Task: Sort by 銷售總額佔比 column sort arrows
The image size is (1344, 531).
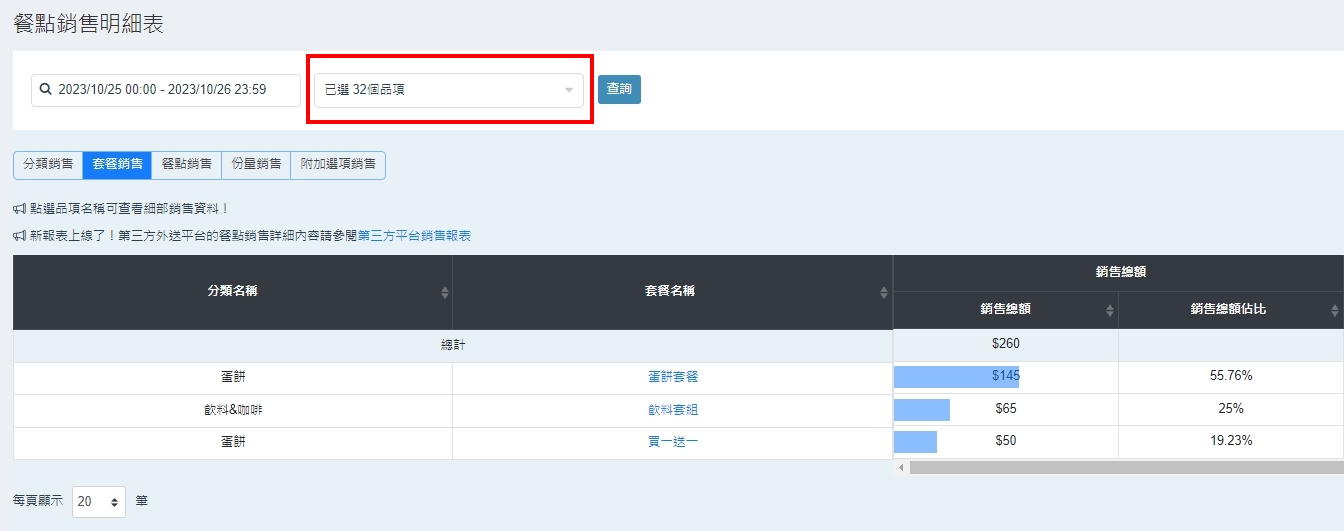Action: click(1335, 311)
